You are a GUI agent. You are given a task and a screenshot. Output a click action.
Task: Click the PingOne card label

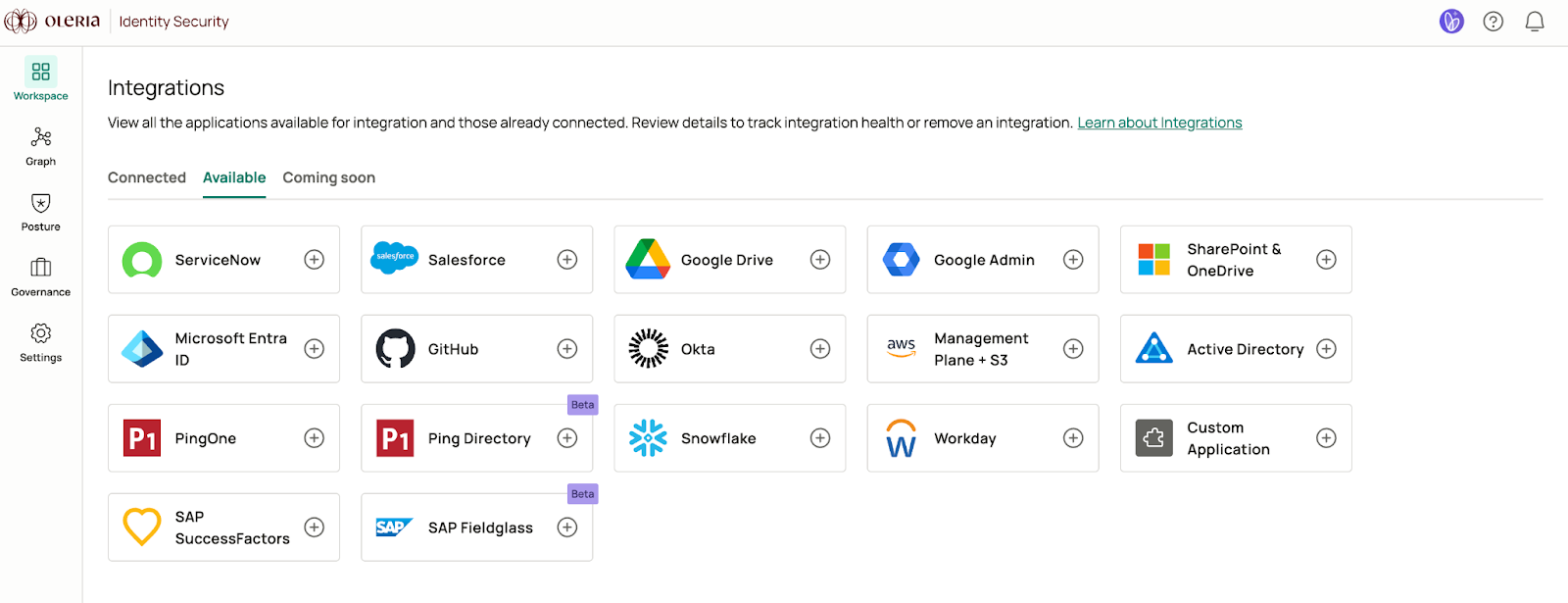[x=206, y=438]
